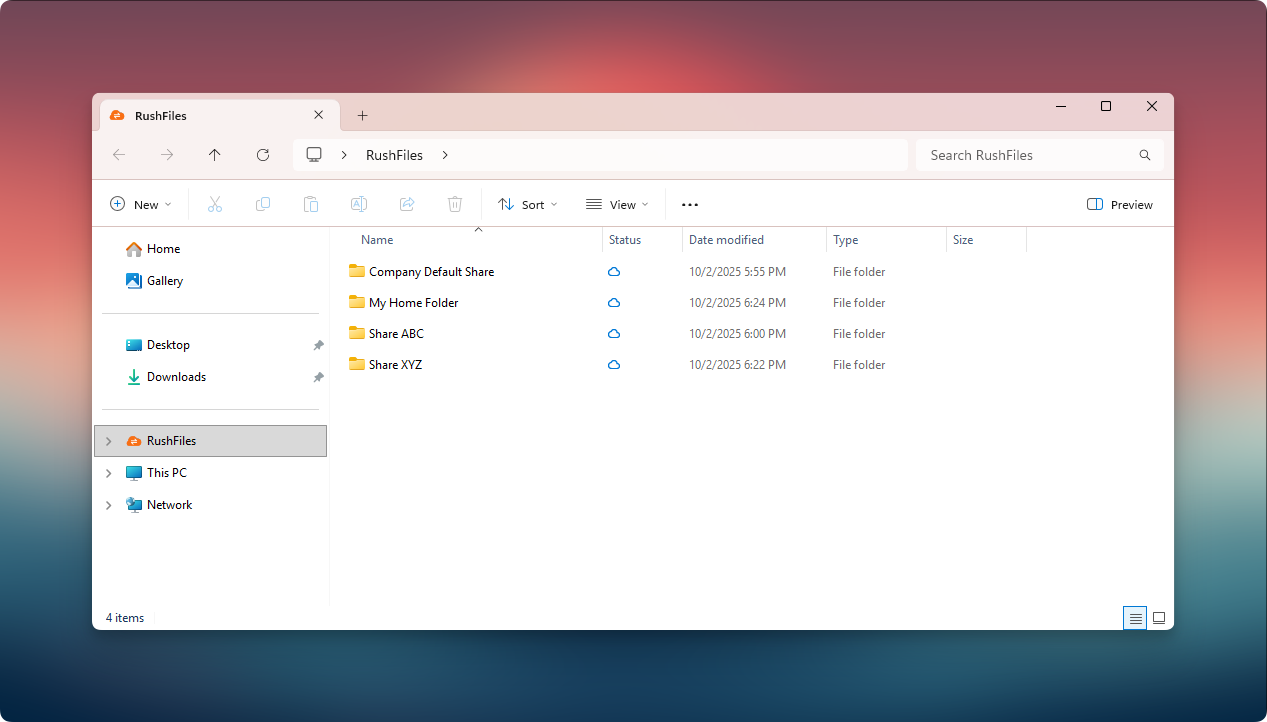
Task: Select the RushFiles window tab
Action: (x=218, y=115)
